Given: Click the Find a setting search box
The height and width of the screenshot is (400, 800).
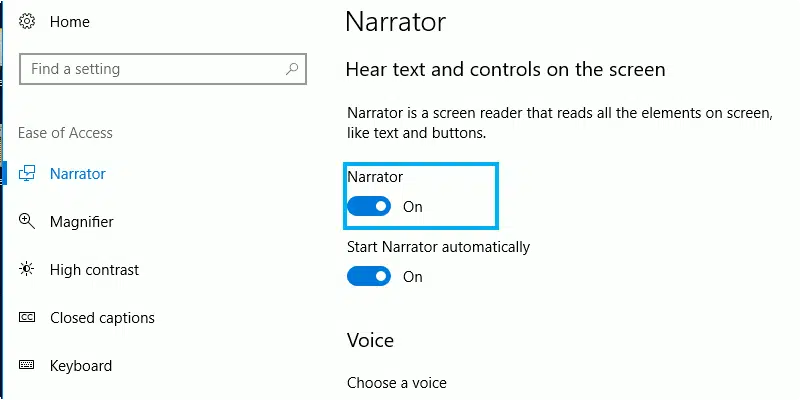Looking at the screenshot, I should 150,69.
